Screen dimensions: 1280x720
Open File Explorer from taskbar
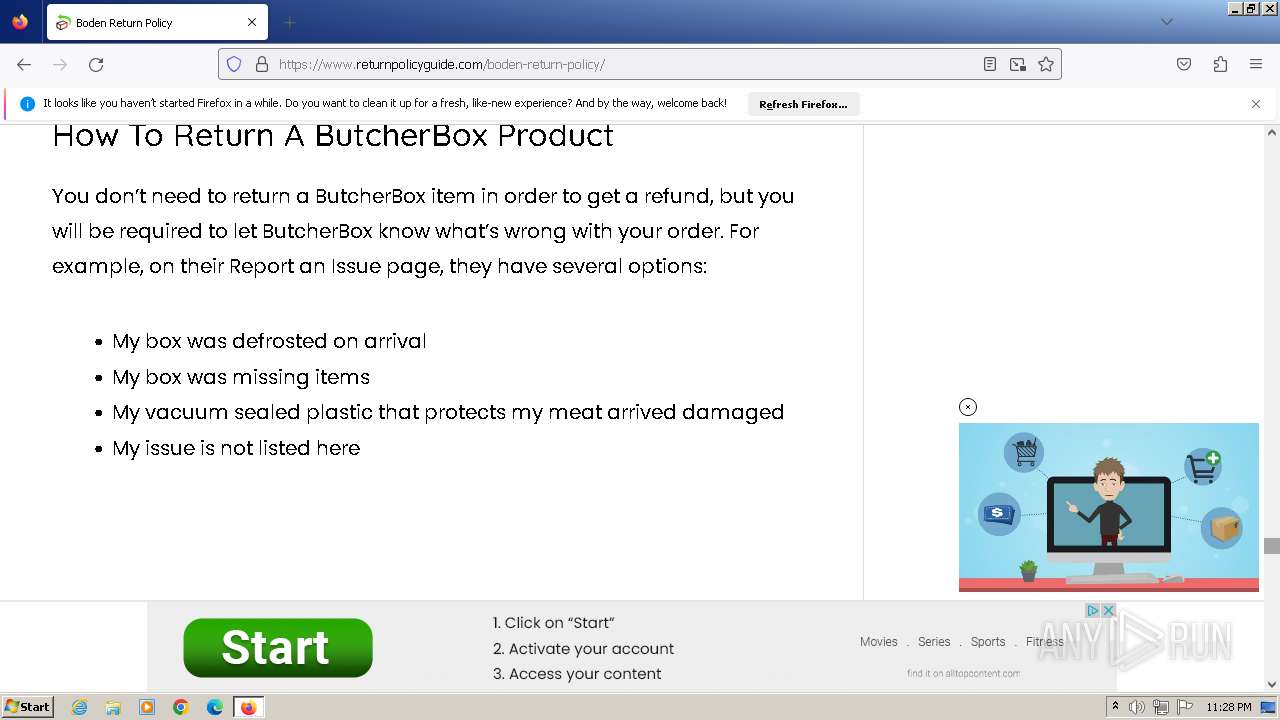[113, 707]
